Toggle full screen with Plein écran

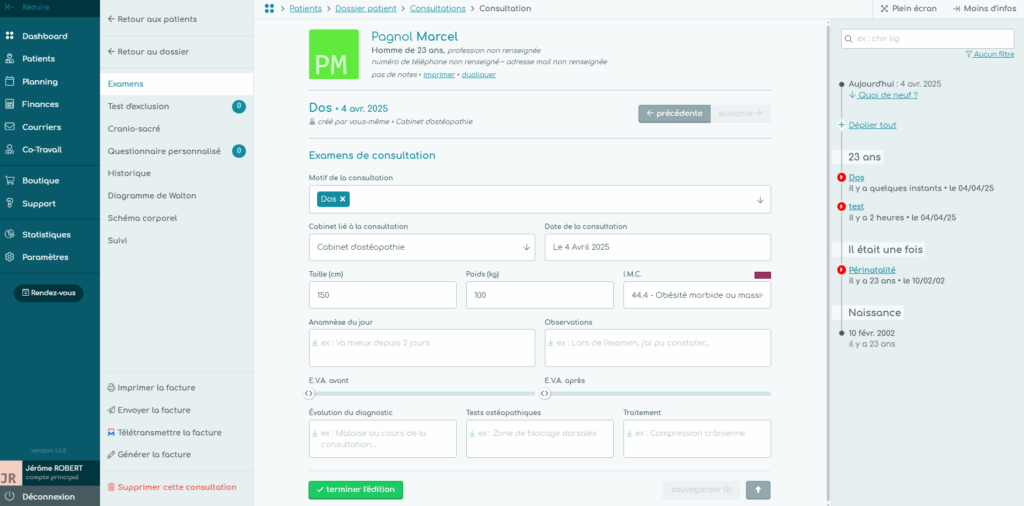pos(909,9)
